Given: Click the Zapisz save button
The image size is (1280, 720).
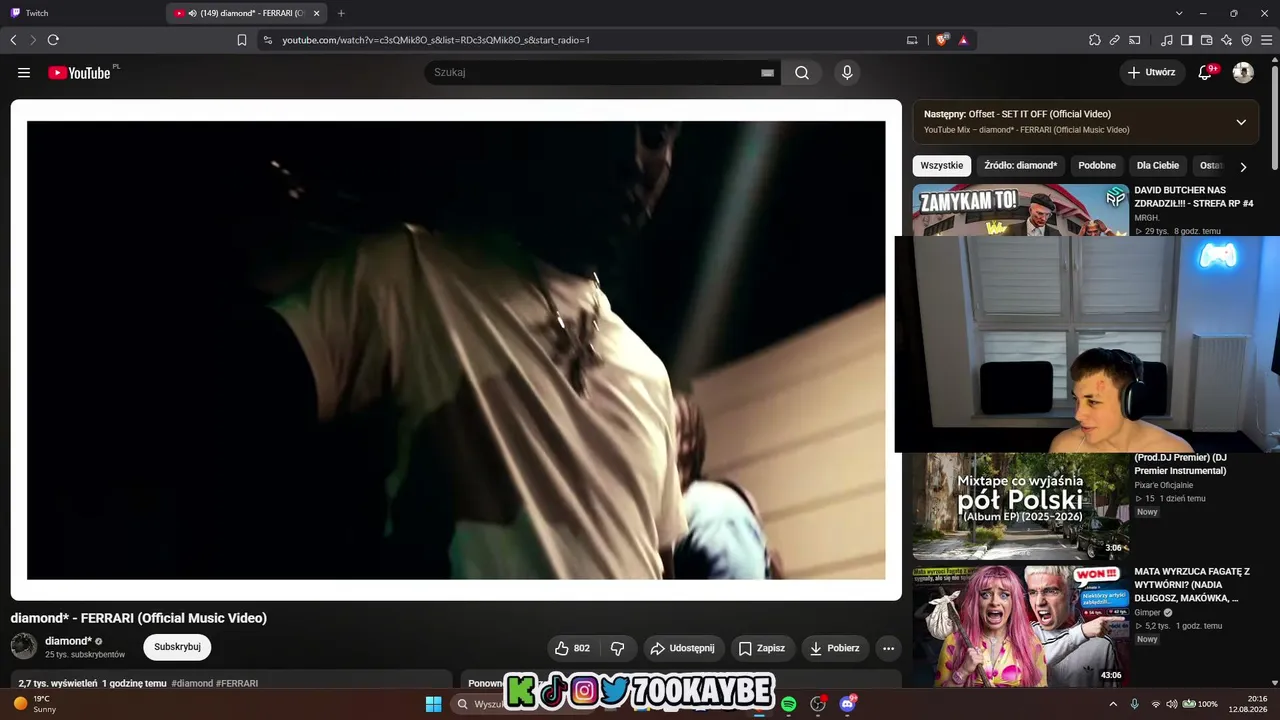Looking at the screenshot, I should click(x=763, y=648).
